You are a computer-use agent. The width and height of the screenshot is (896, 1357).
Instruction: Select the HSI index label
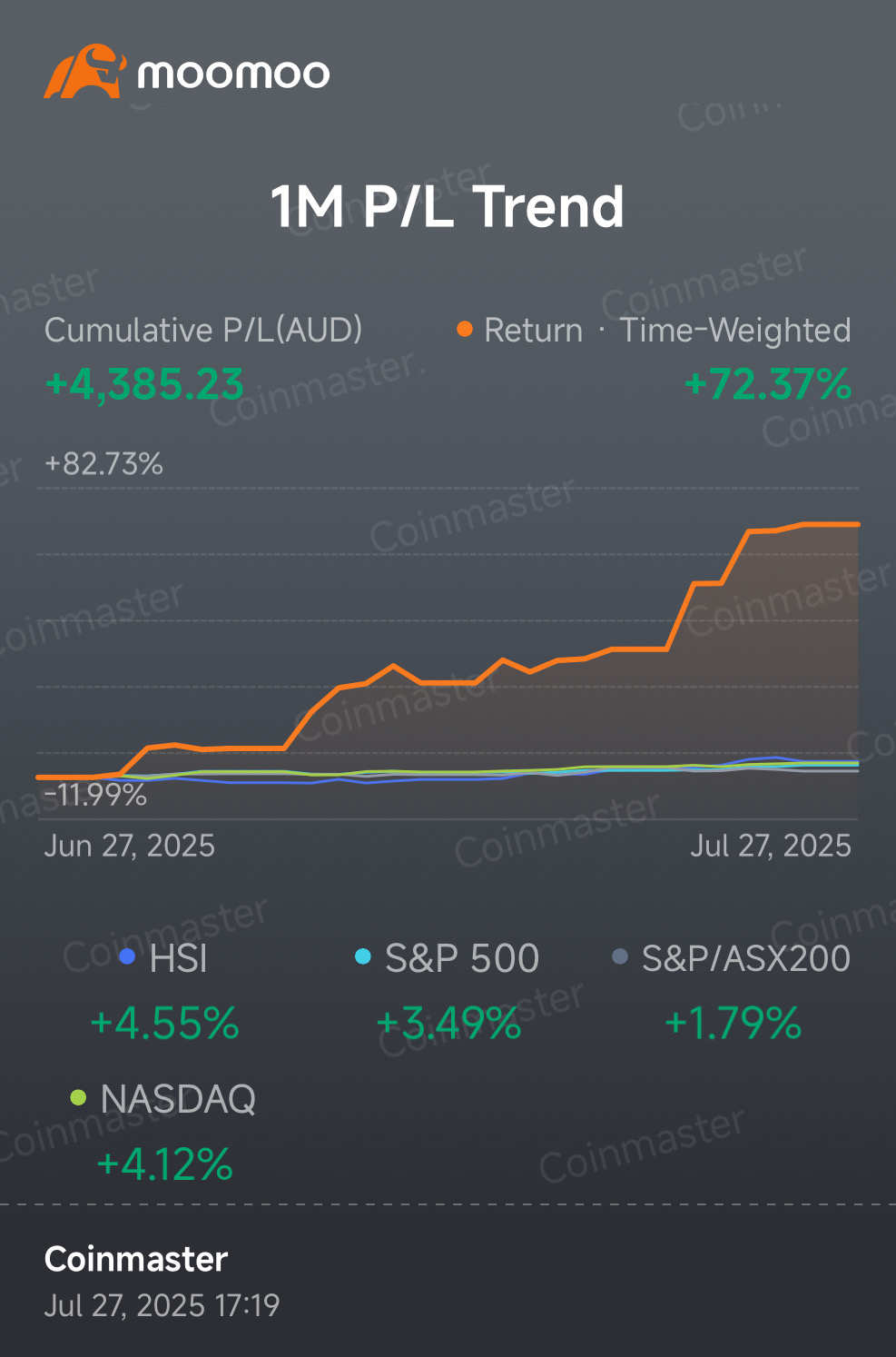click(x=179, y=958)
